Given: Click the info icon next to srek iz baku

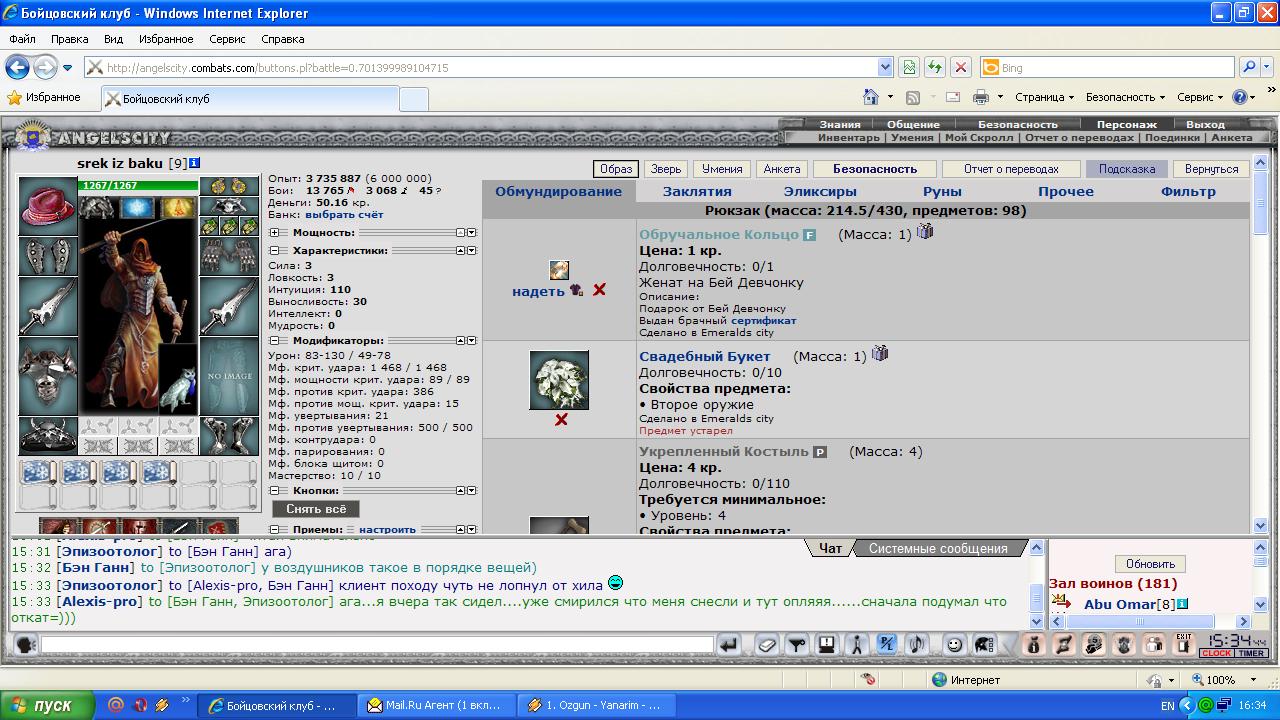Looking at the screenshot, I should coord(195,163).
